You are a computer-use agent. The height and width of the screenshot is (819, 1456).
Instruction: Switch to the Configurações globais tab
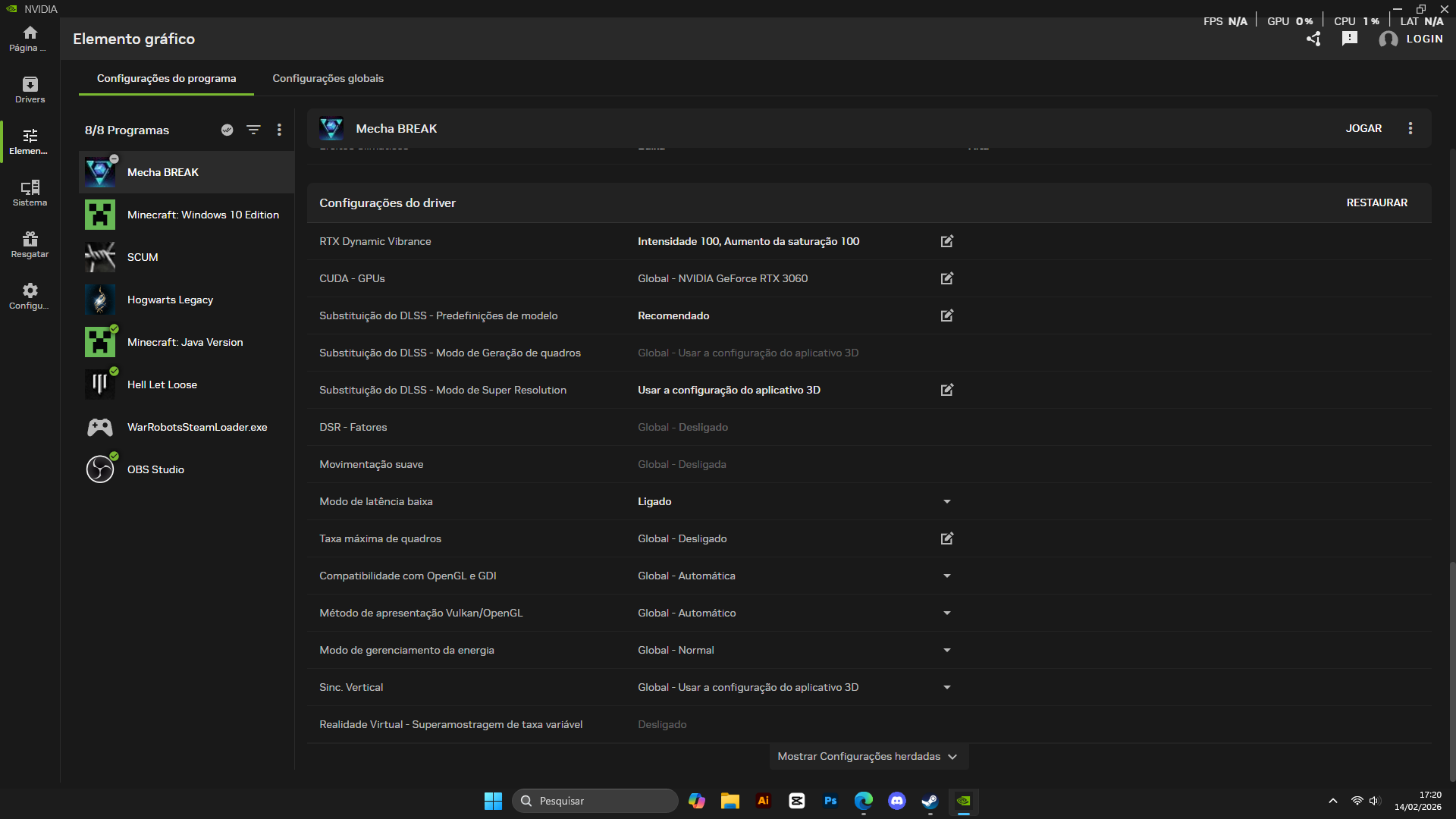point(328,78)
